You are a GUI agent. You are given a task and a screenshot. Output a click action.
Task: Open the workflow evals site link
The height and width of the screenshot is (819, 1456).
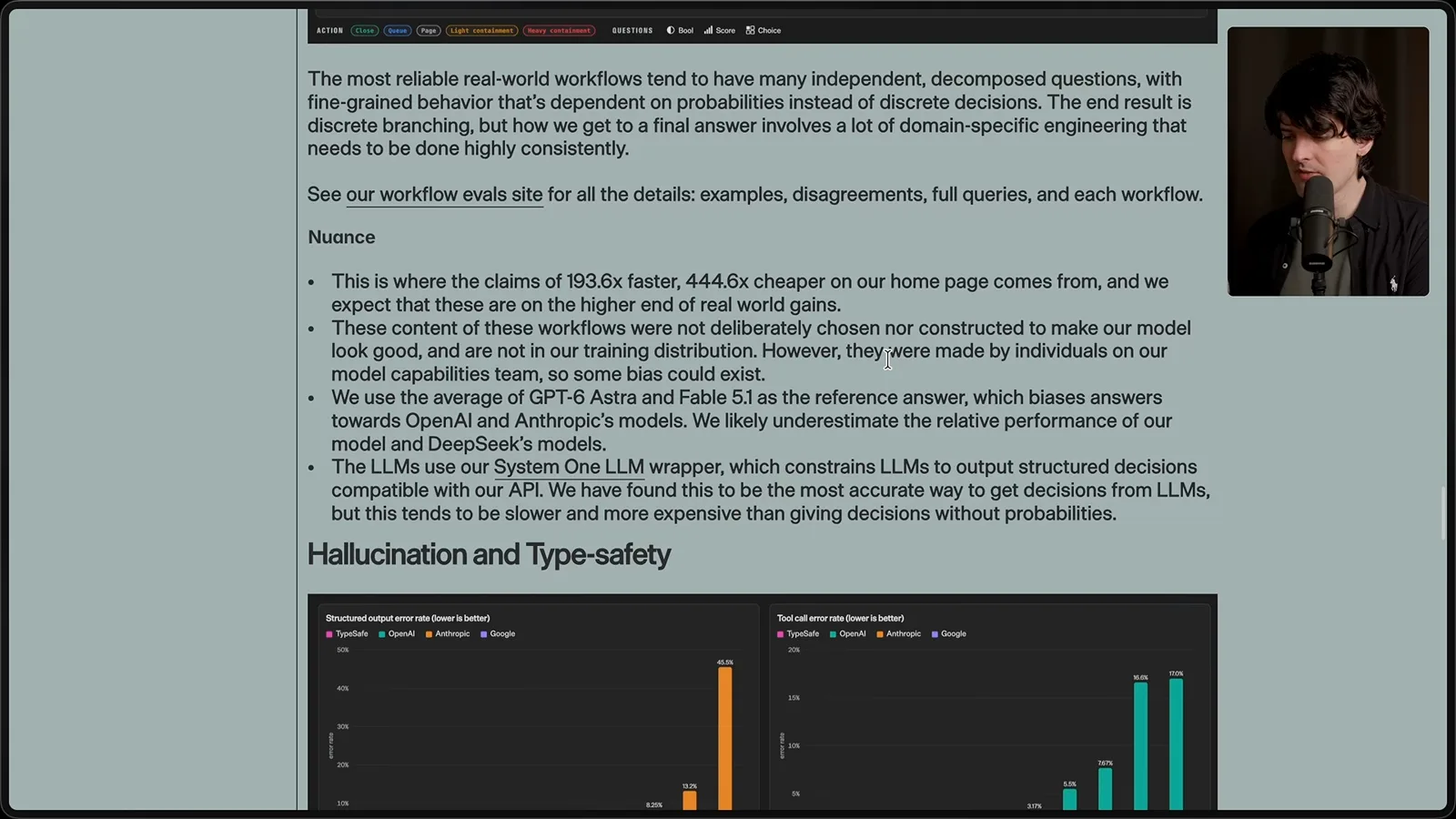pos(444,195)
